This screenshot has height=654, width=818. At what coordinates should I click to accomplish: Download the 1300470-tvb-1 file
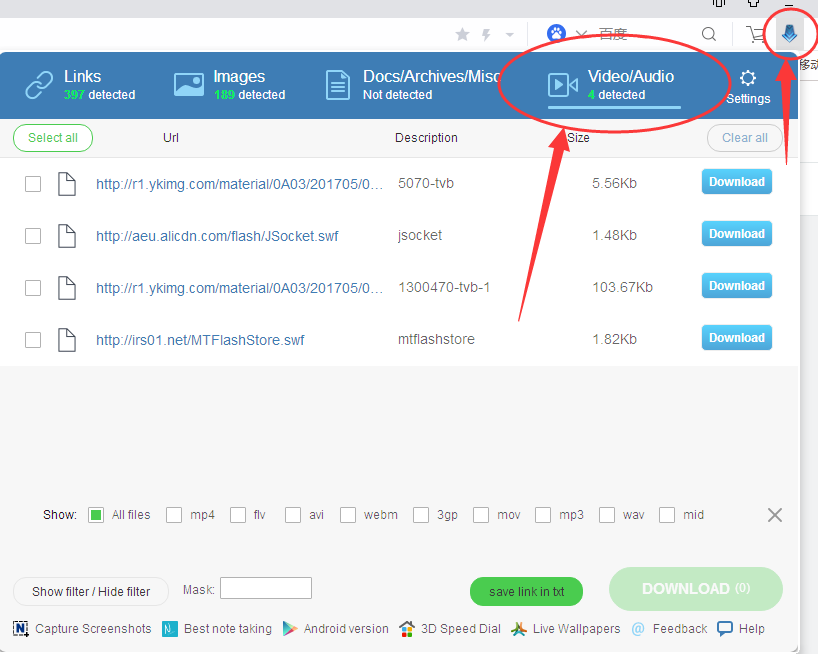(737, 285)
